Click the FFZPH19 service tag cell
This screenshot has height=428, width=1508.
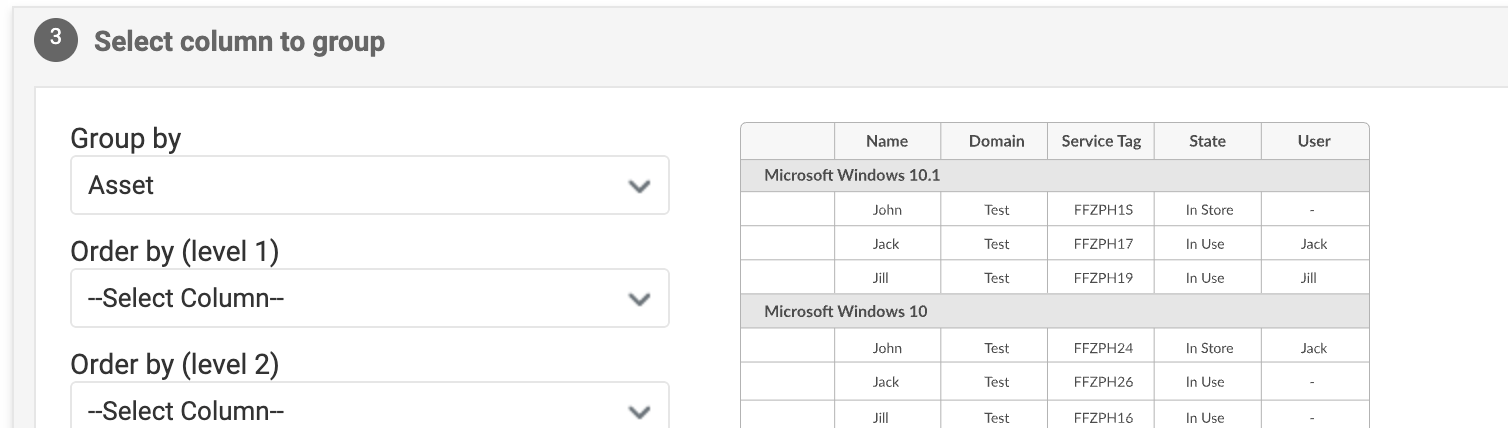click(1103, 278)
